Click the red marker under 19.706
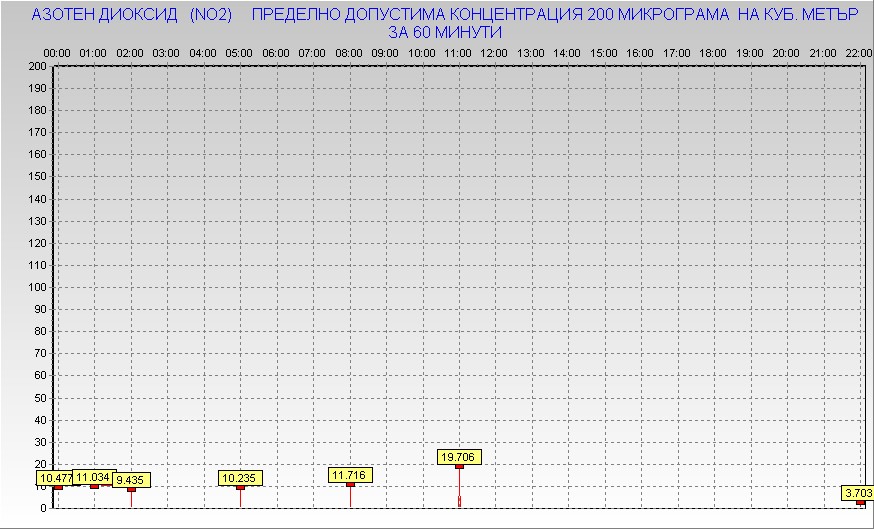The height and width of the screenshot is (529, 874). pyautogui.click(x=459, y=466)
